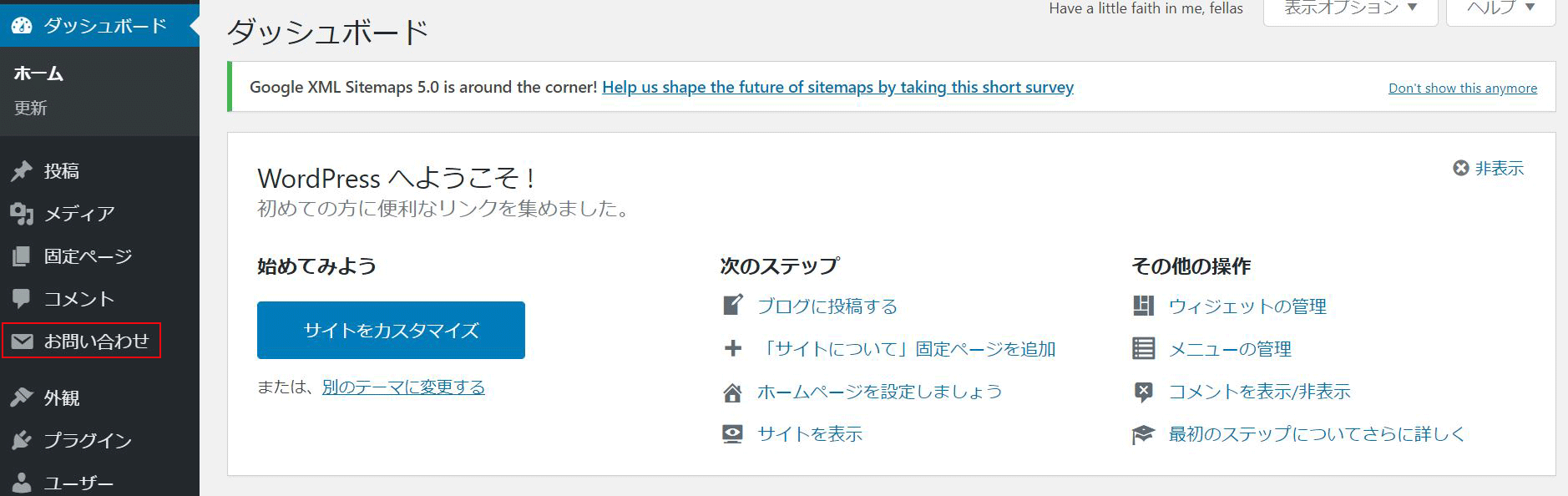Image resolution: width=1568 pixels, height=496 pixels.
Task: Open the 更新 submenu item
Action: (31, 109)
